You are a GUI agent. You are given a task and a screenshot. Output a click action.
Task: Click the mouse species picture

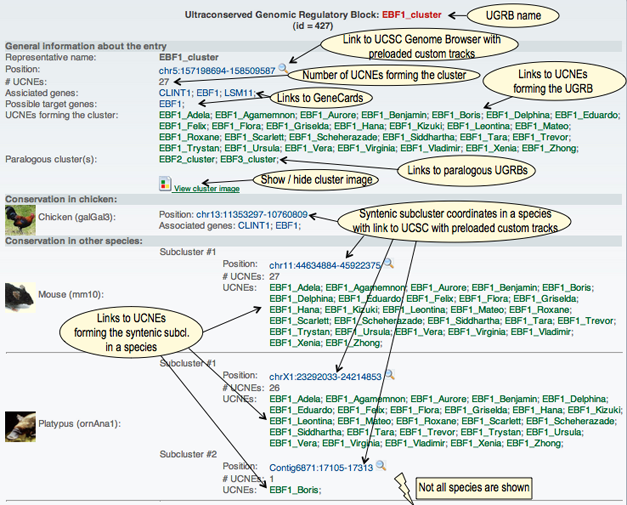(x=20, y=295)
